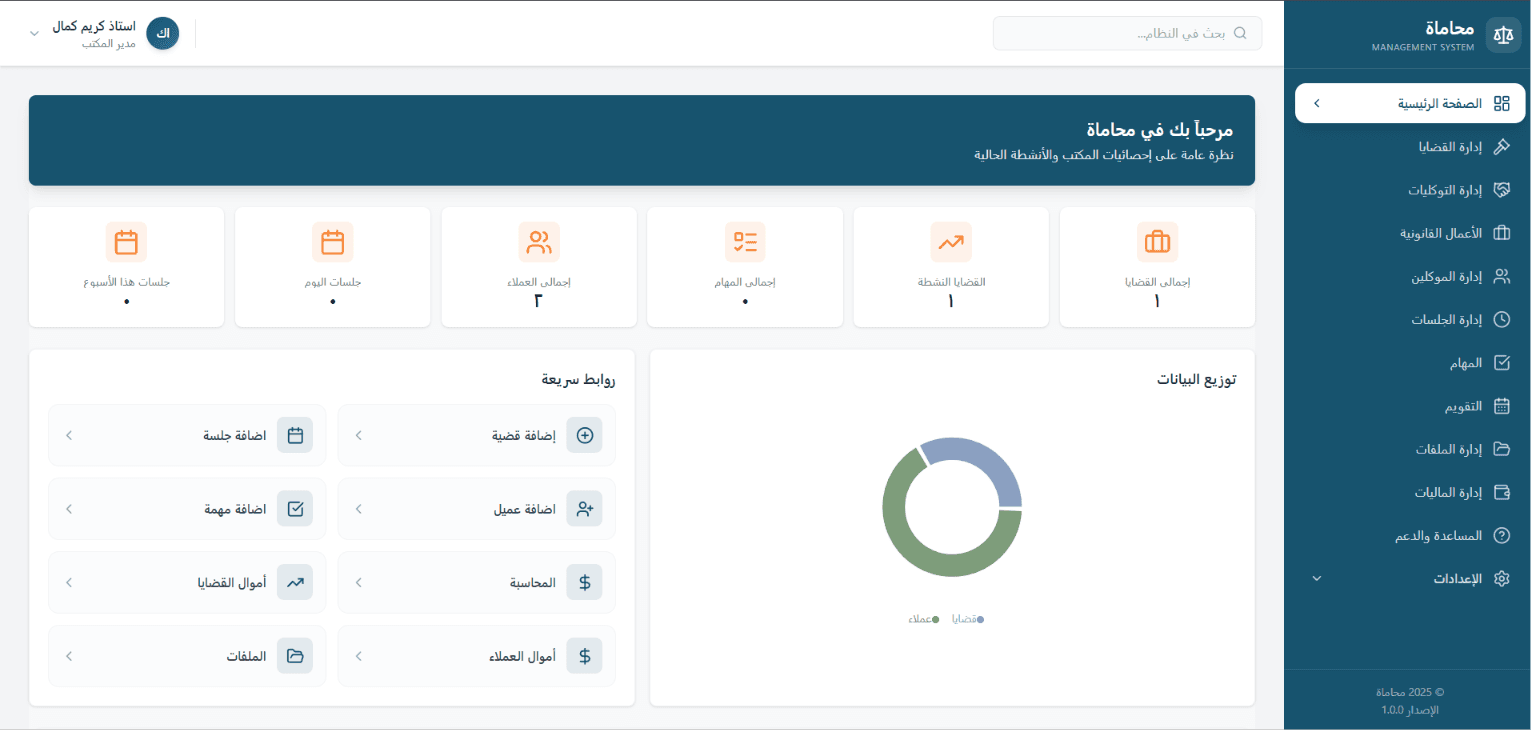Click the أموال العملاء quick link
Image resolution: width=1531 pixels, height=730 pixels.
point(477,656)
